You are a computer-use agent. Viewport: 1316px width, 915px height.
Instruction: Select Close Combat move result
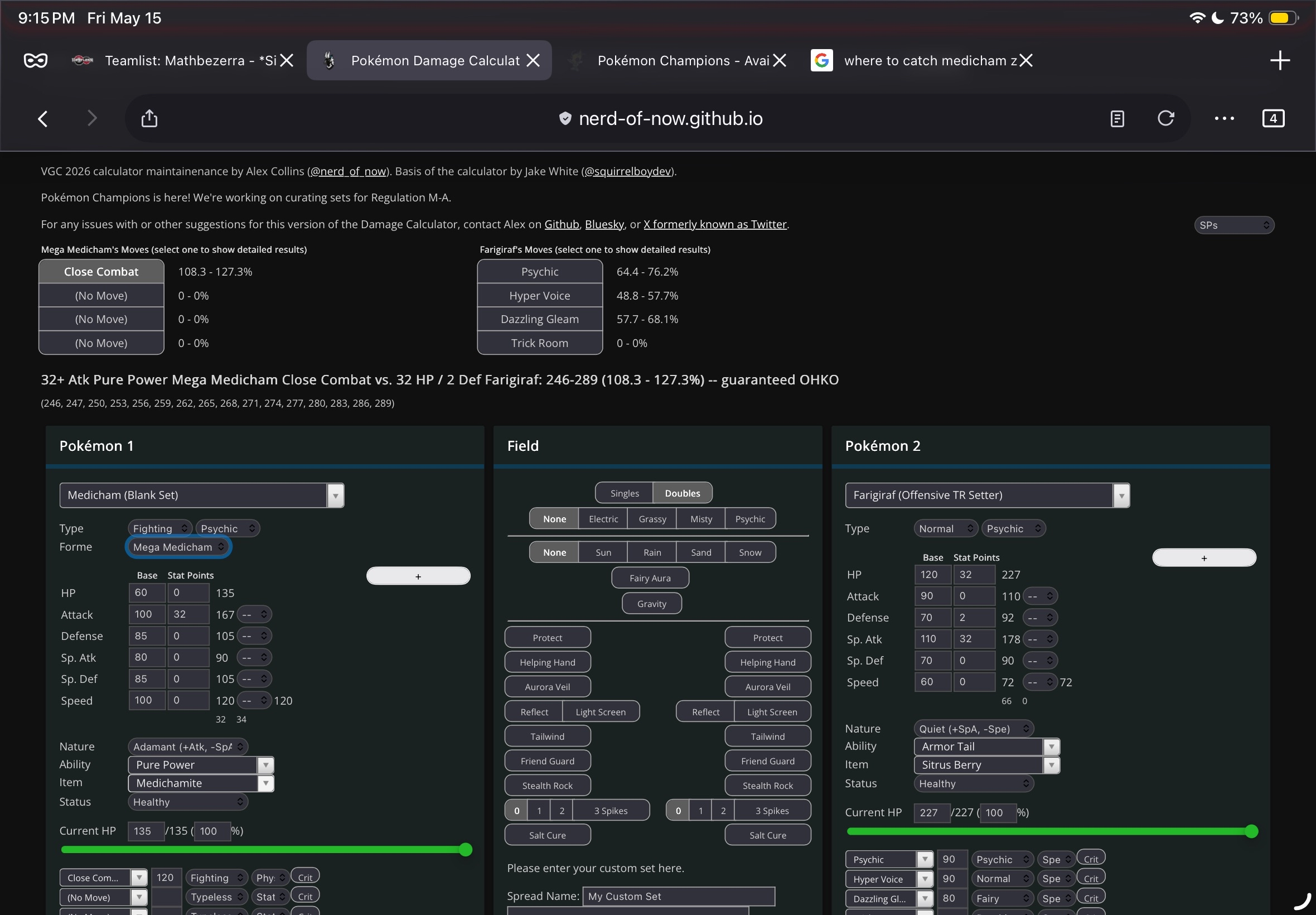[x=101, y=272]
